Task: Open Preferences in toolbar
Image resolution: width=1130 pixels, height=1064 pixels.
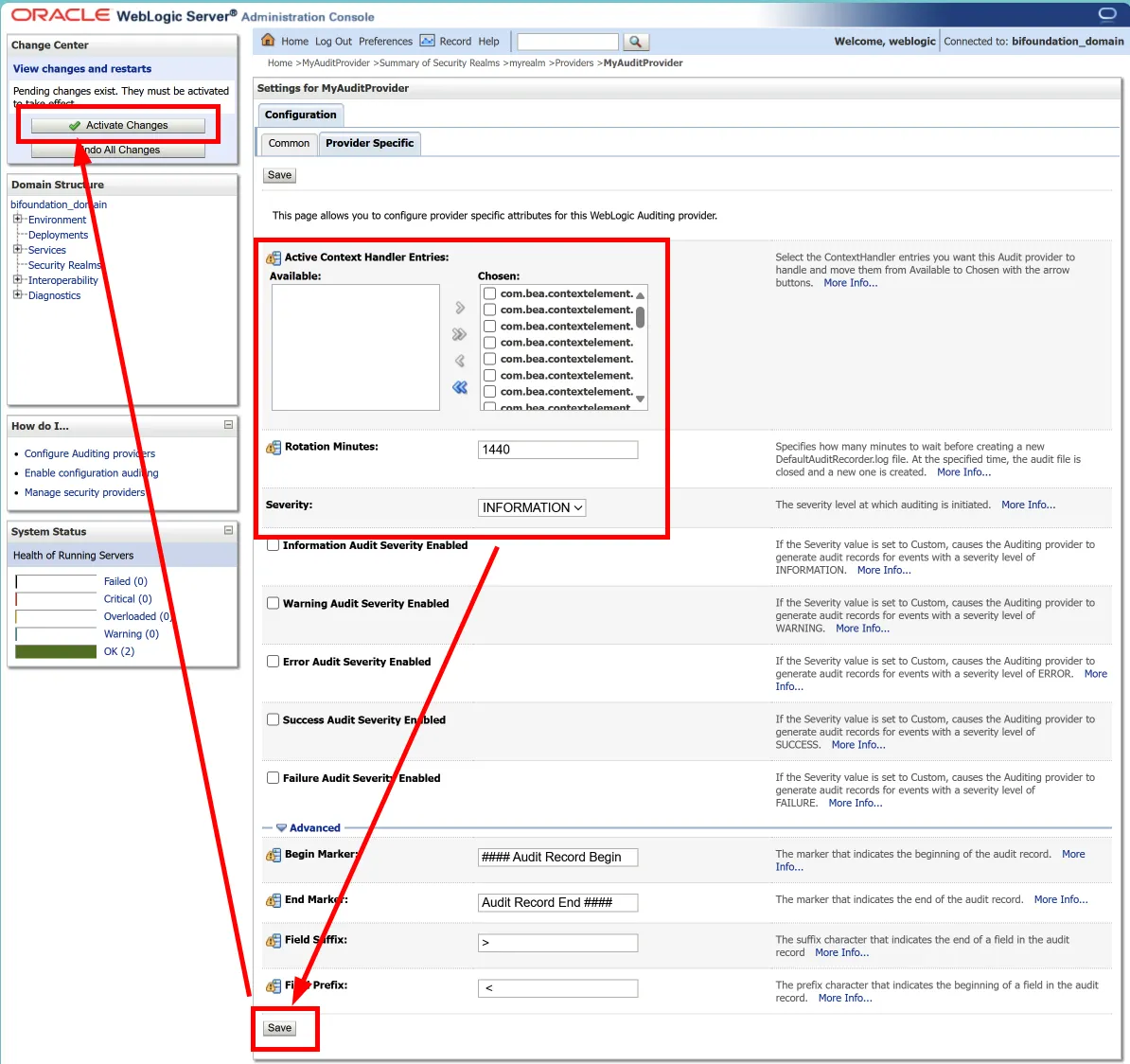Action: (x=385, y=42)
